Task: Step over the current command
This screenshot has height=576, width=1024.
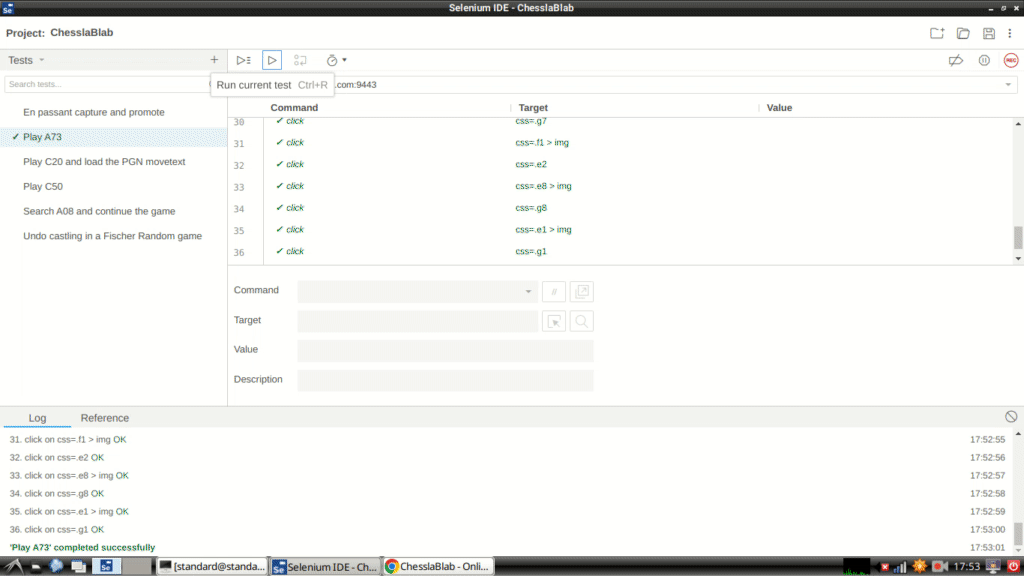Action: point(302,59)
